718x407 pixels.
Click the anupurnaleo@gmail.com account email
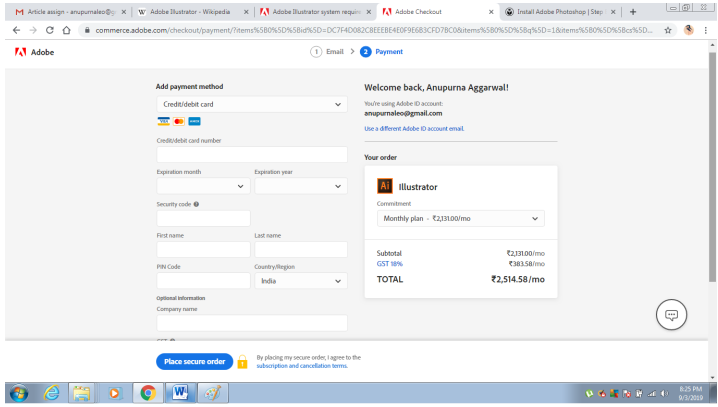pyautogui.click(x=403, y=113)
